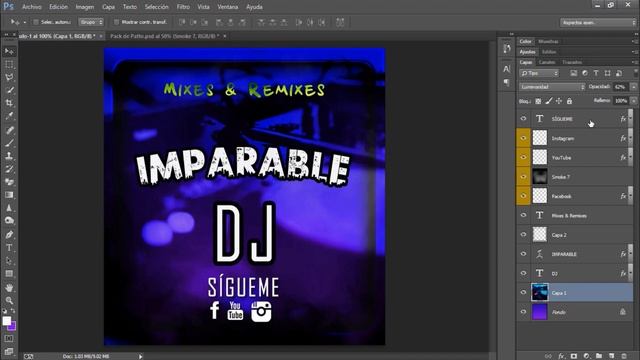
Task: Open the workspace switcher dropdown
Action: click(x=598, y=22)
